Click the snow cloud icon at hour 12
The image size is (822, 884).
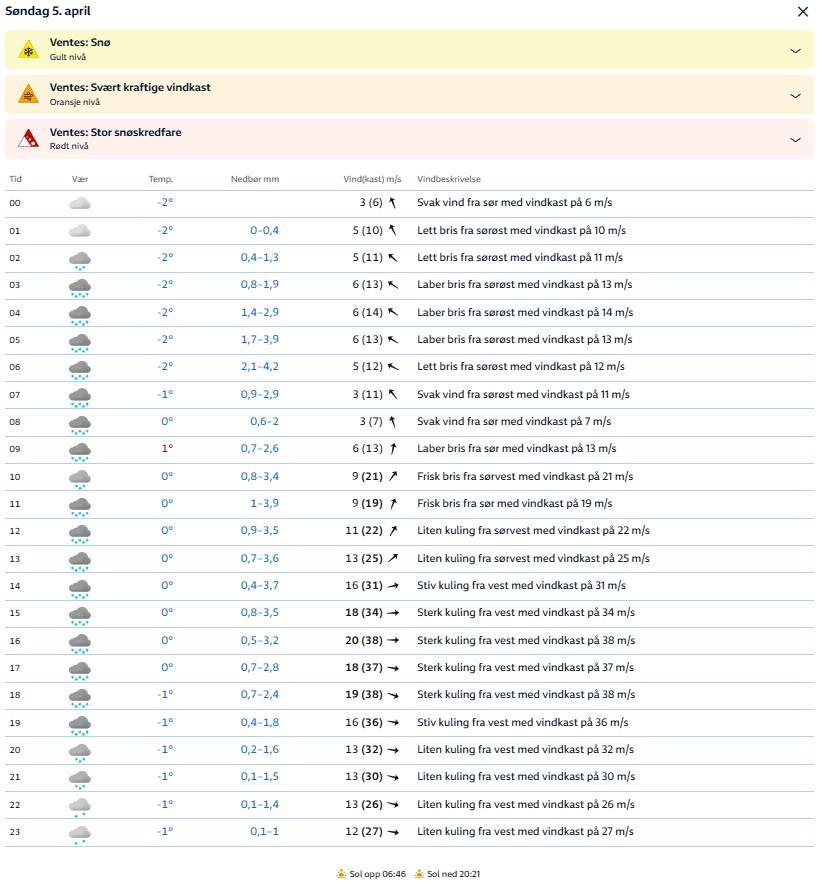(80, 532)
